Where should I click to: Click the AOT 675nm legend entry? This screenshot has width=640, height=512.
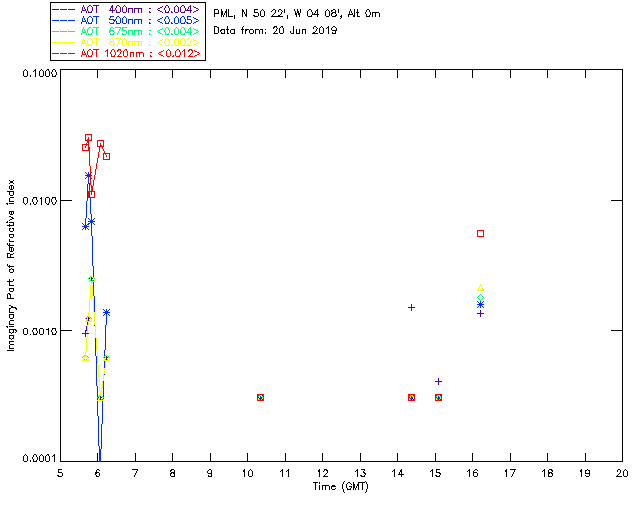point(127,31)
